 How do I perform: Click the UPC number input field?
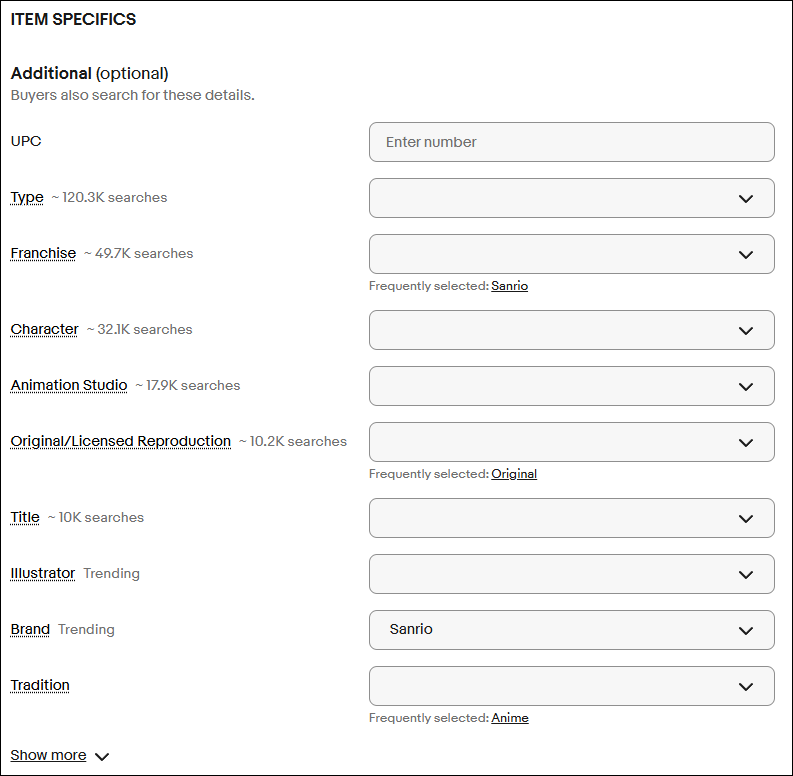(571, 142)
